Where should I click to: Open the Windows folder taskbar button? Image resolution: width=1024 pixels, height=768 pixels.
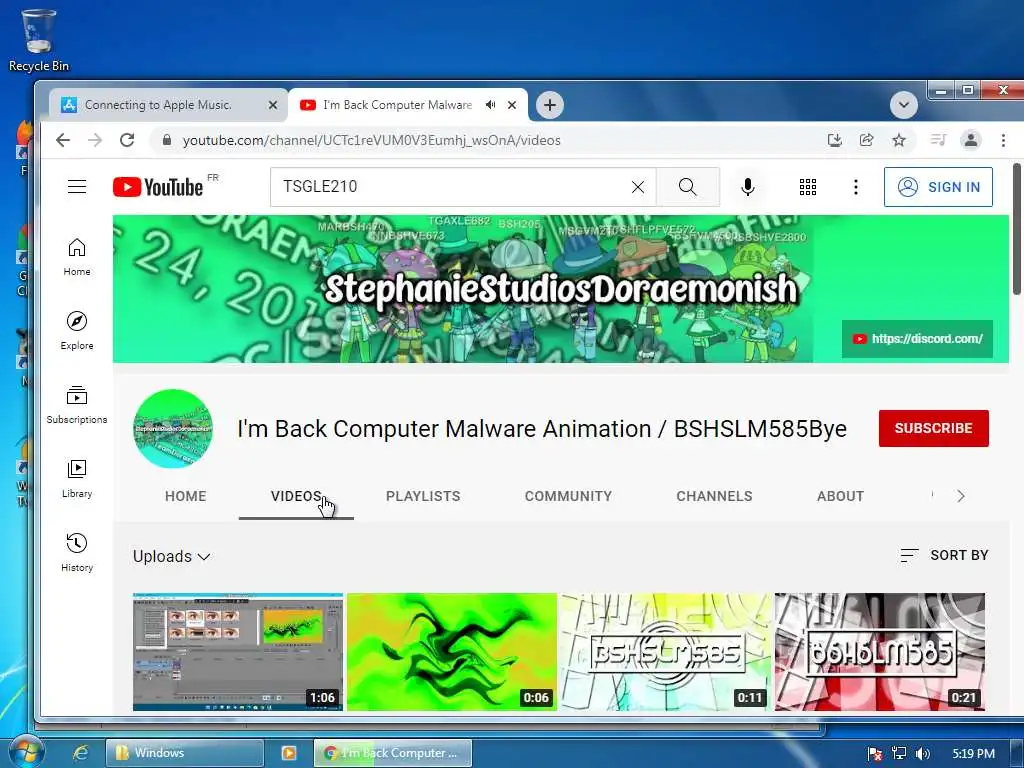coord(184,753)
